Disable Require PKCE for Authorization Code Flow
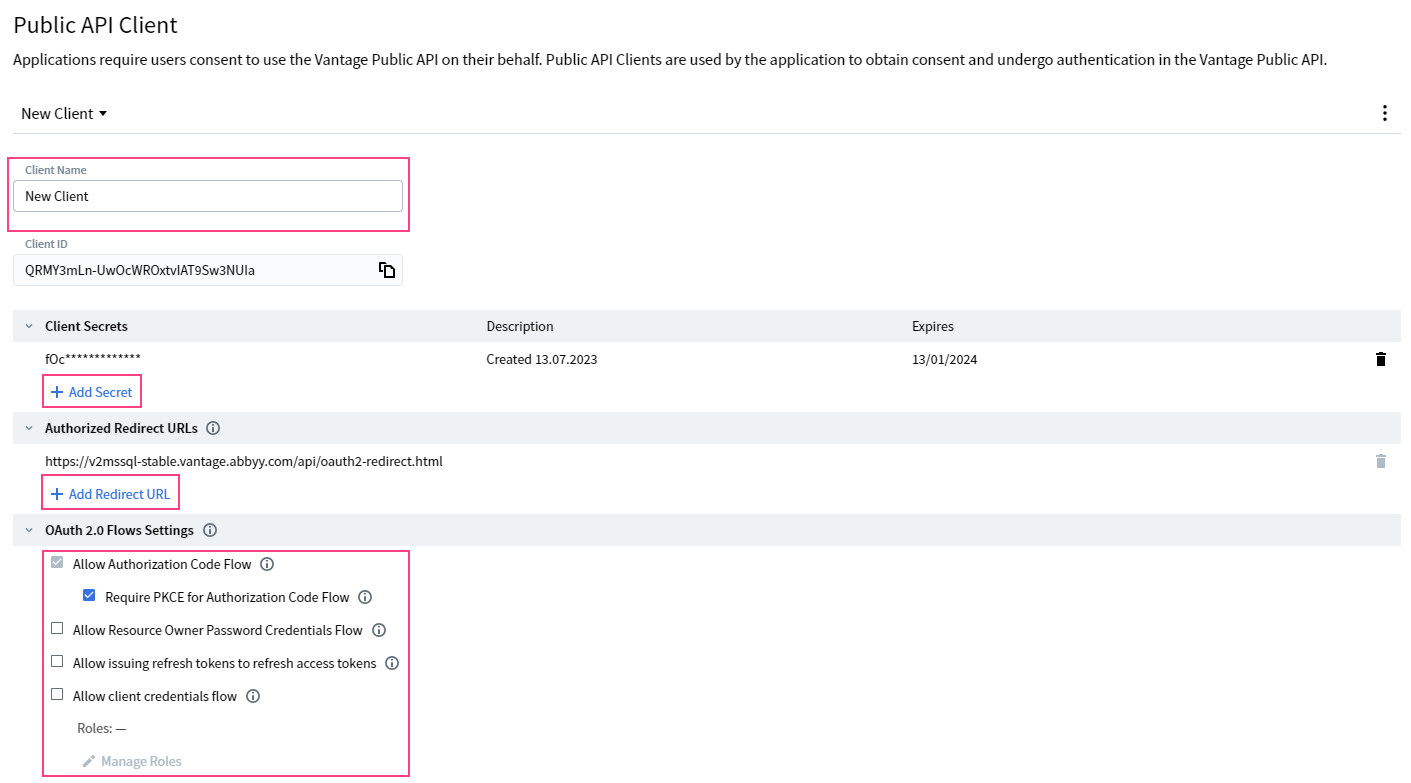The width and height of the screenshot is (1411, 783). [x=89, y=596]
